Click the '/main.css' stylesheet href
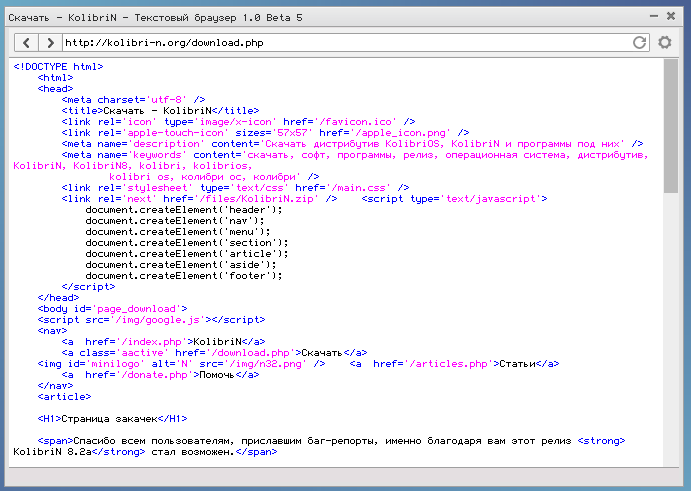 (x=358, y=188)
